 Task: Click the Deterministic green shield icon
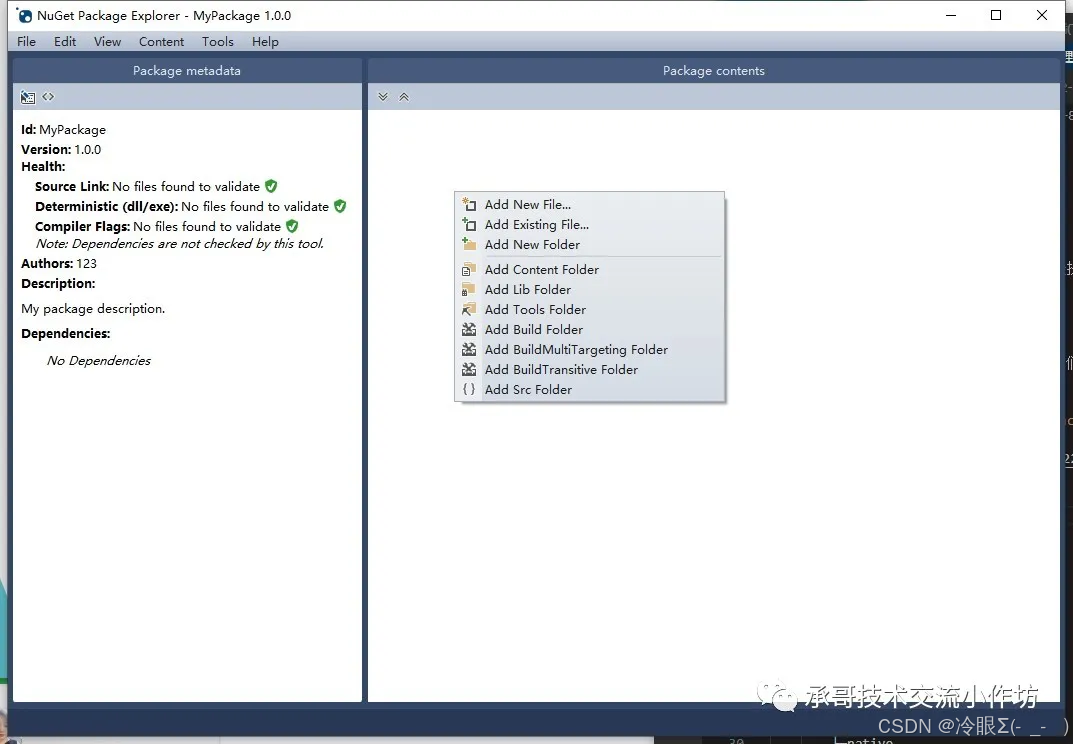pyautogui.click(x=340, y=206)
